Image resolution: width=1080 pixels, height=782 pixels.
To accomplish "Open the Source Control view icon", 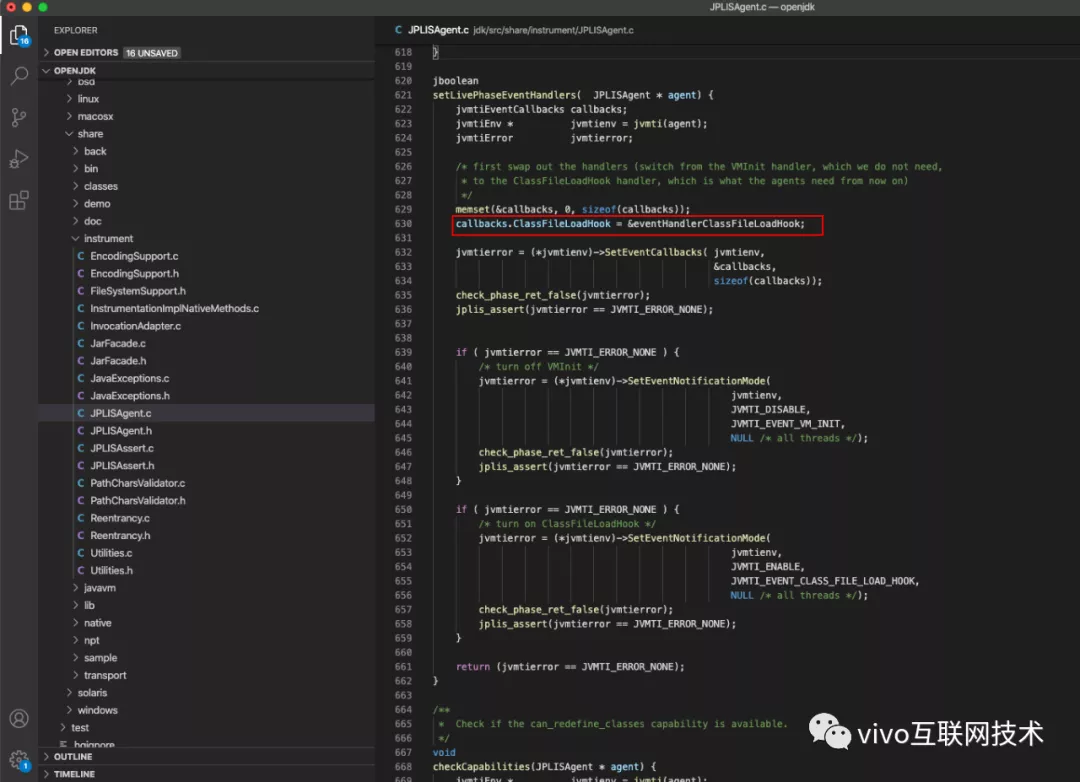I will 19,117.
